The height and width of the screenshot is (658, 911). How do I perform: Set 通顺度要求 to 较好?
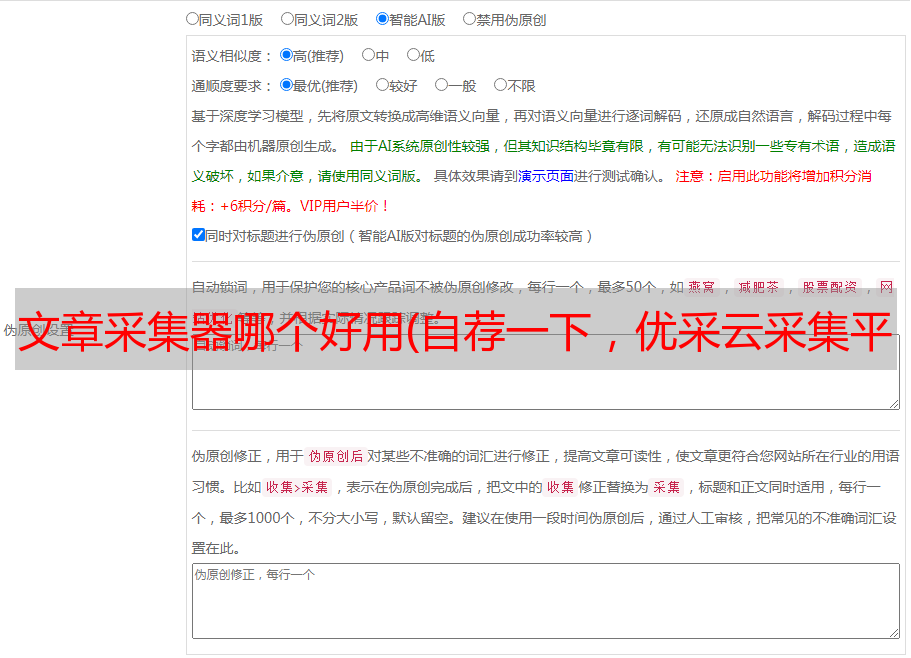(382, 85)
